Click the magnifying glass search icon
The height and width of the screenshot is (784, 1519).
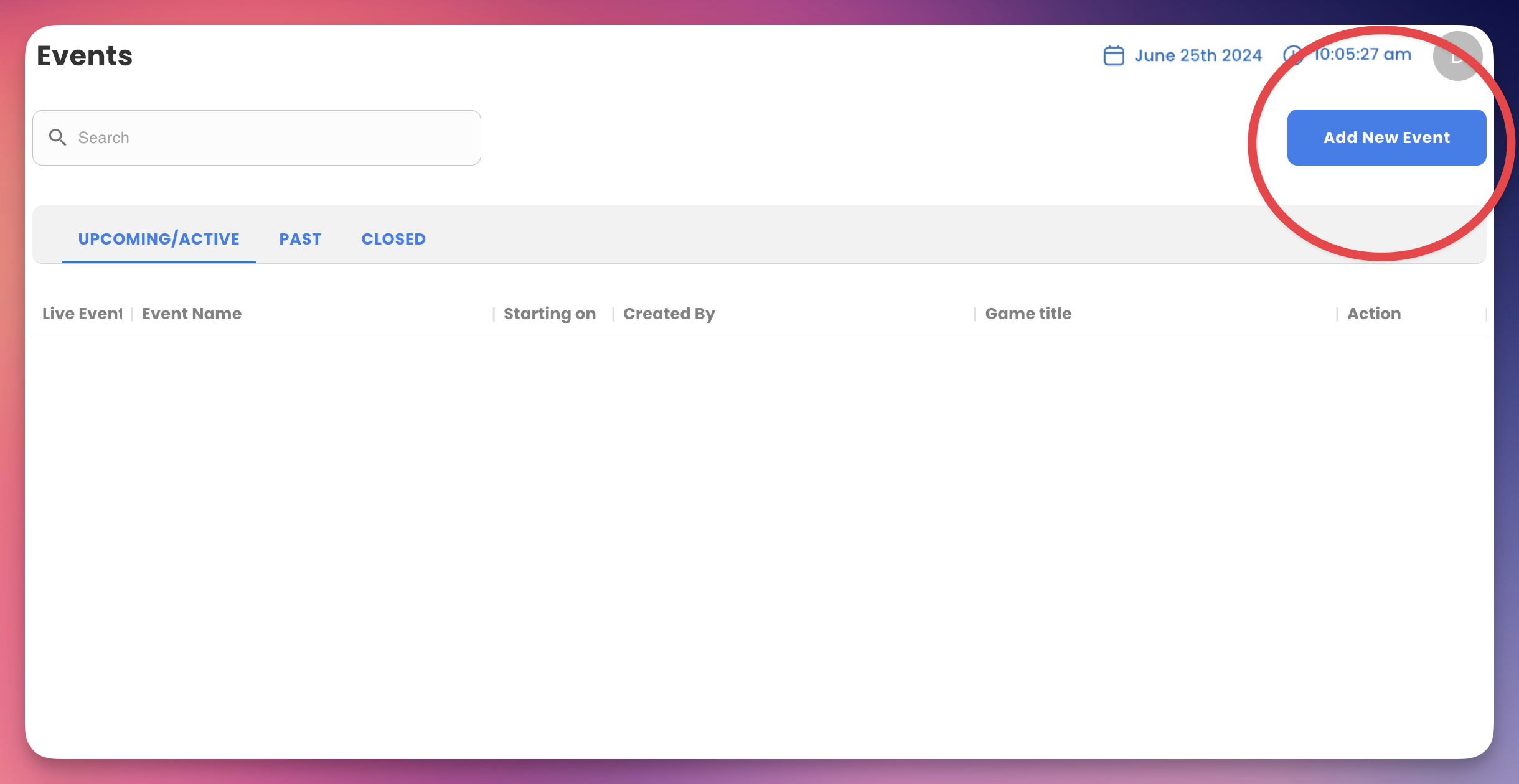point(57,138)
